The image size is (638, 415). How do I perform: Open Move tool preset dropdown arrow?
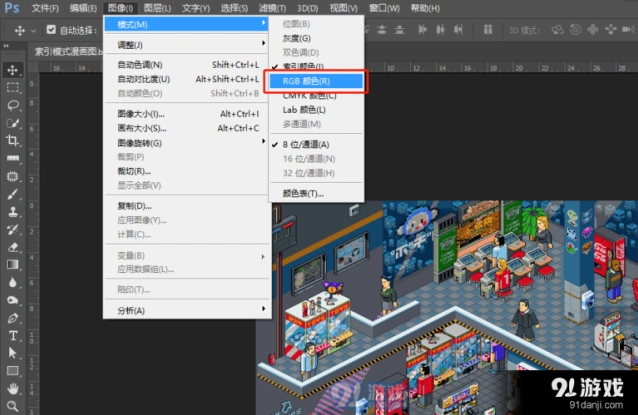click(x=33, y=31)
